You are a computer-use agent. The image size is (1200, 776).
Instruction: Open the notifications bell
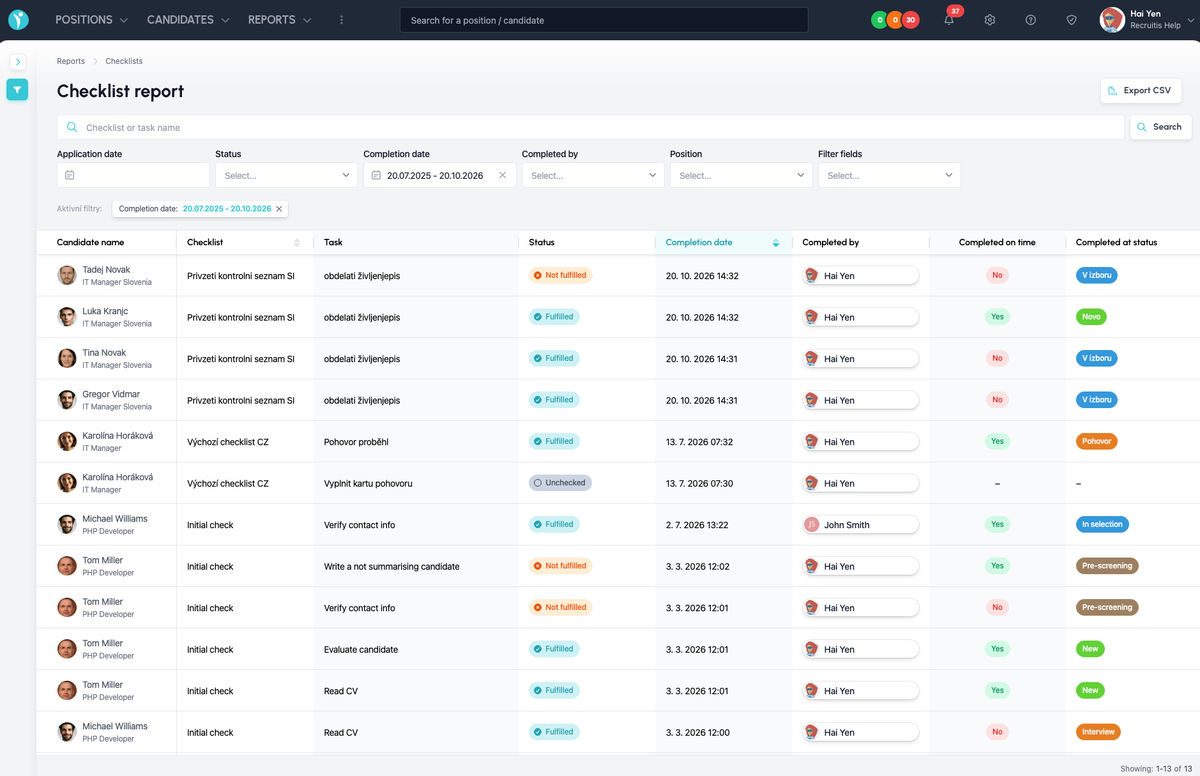pyautogui.click(x=949, y=20)
